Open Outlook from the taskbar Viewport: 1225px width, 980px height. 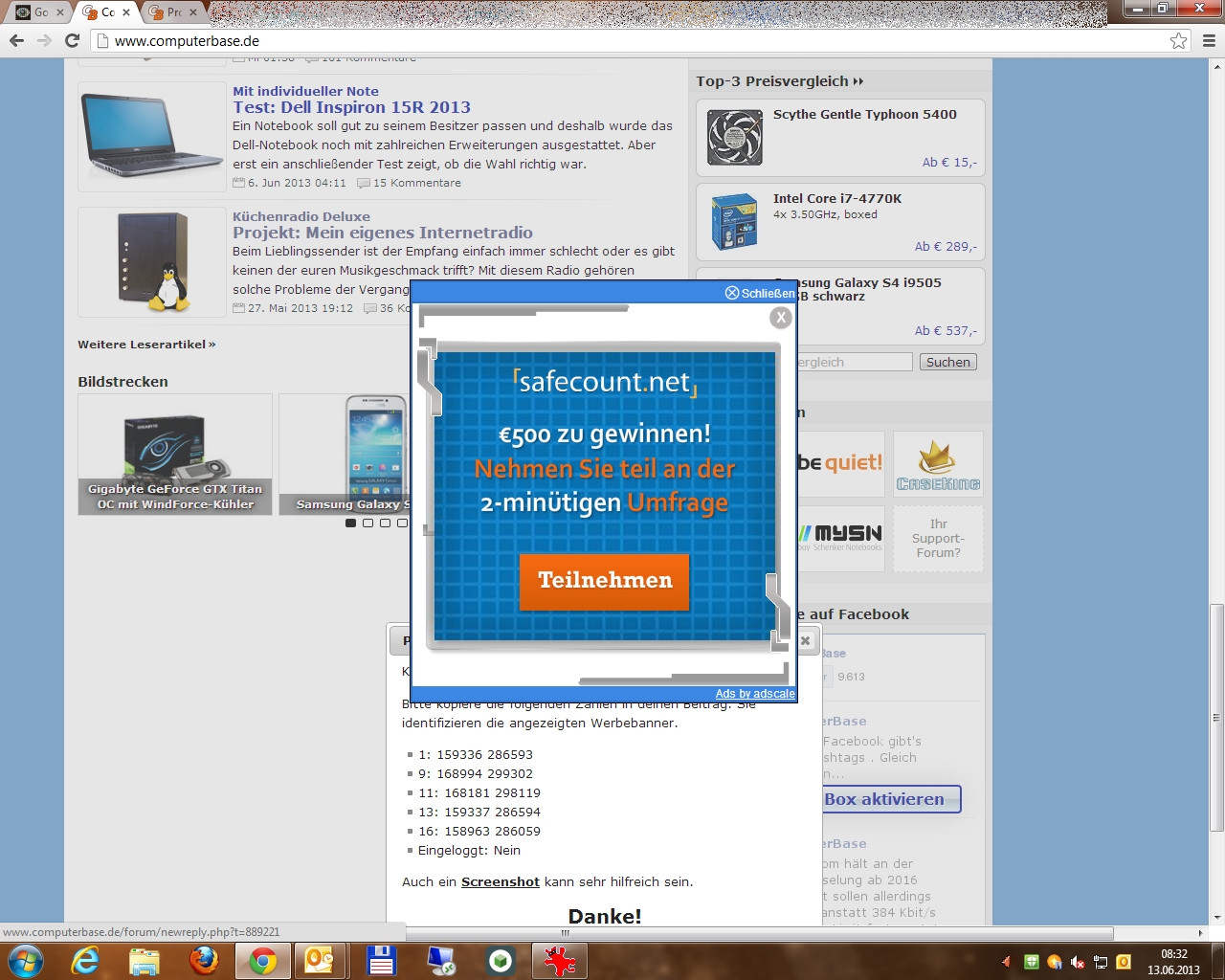[x=321, y=961]
